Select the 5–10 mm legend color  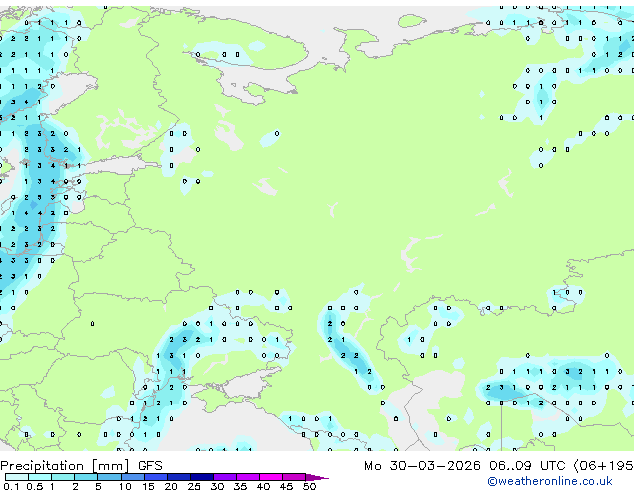109,477
